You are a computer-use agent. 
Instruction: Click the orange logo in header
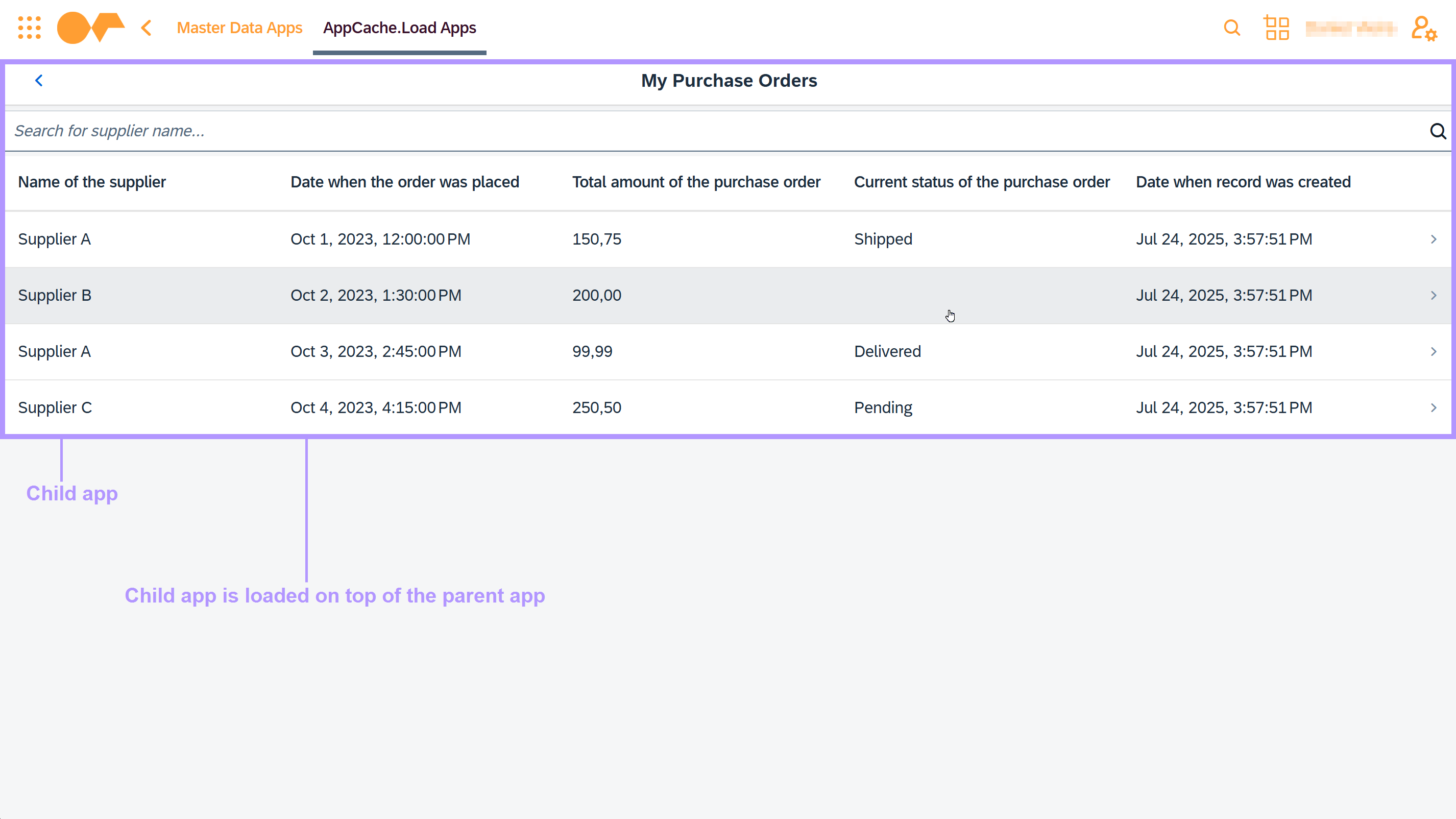coord(90,28)
